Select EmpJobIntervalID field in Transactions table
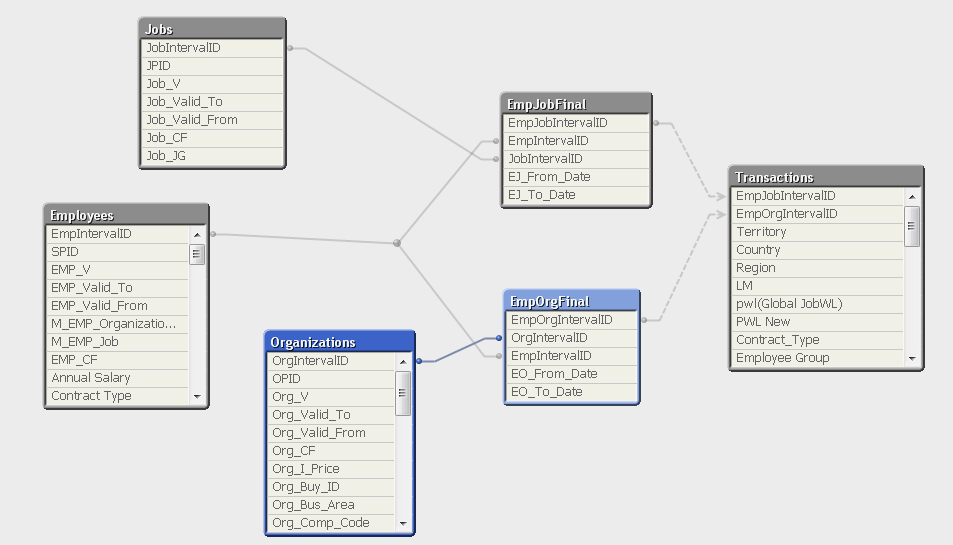The height and width of the screenshot is (545, 953). point(818,196)
